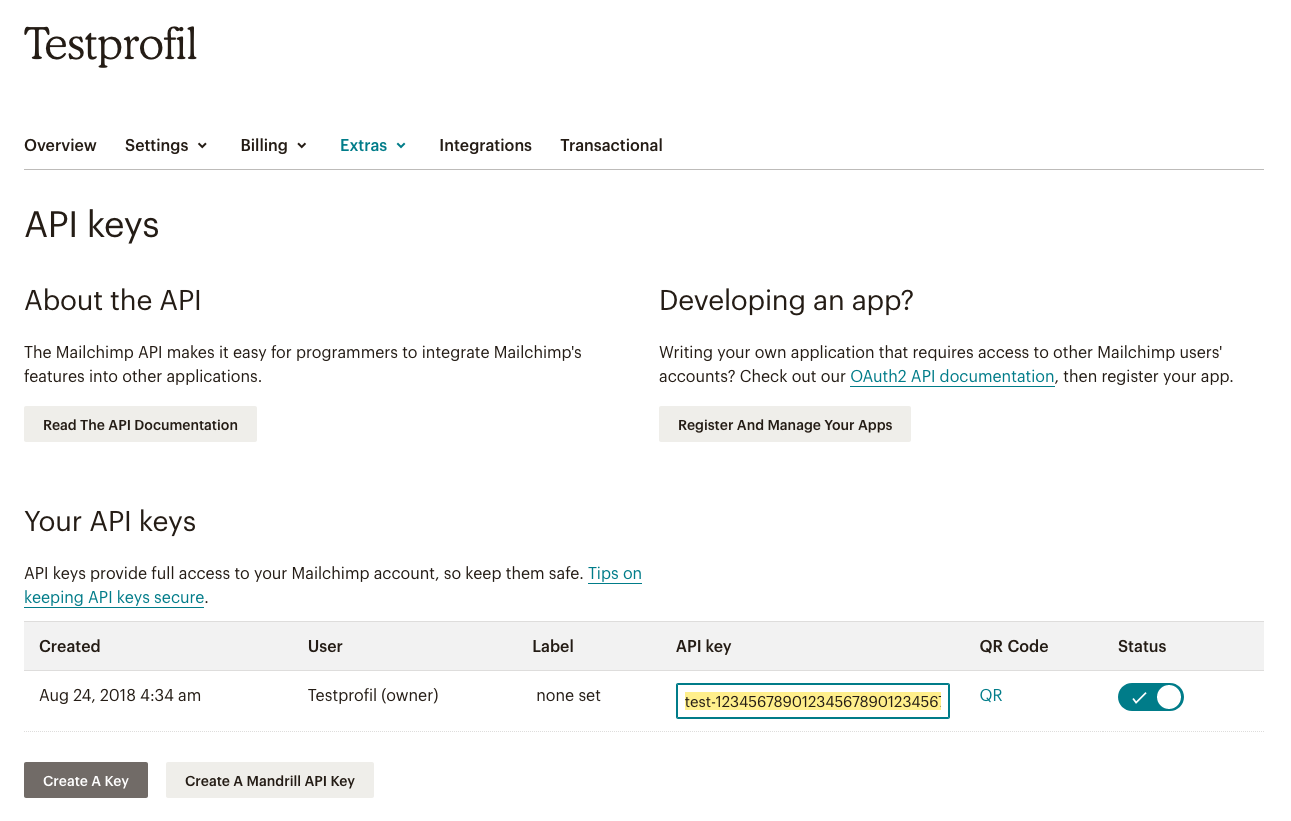The height and width of the screenshot is (821, 1291).
Task: Open the OAuth2 API documentation link
Action: coord(952,377)
